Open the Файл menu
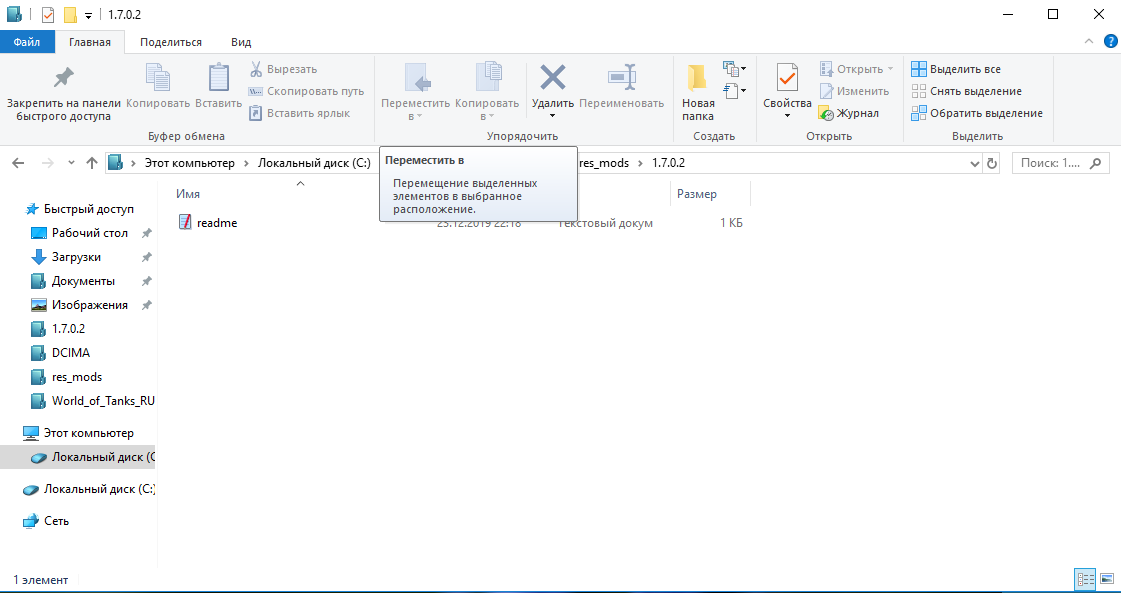Screen dimensions: 1121x593 click(x=28, y=42)
